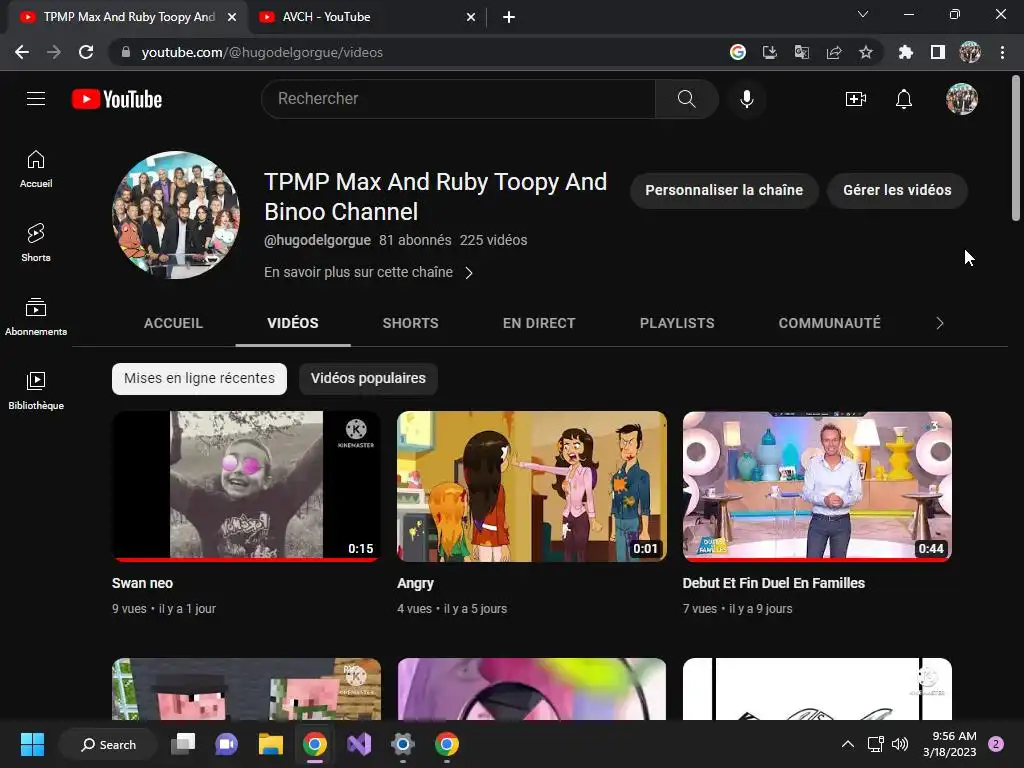Click the channel profile picture

coord(176,215)
